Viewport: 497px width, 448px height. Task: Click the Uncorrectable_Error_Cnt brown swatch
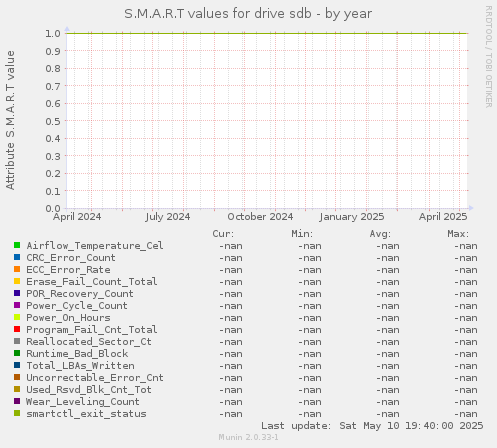coord(17,377)
